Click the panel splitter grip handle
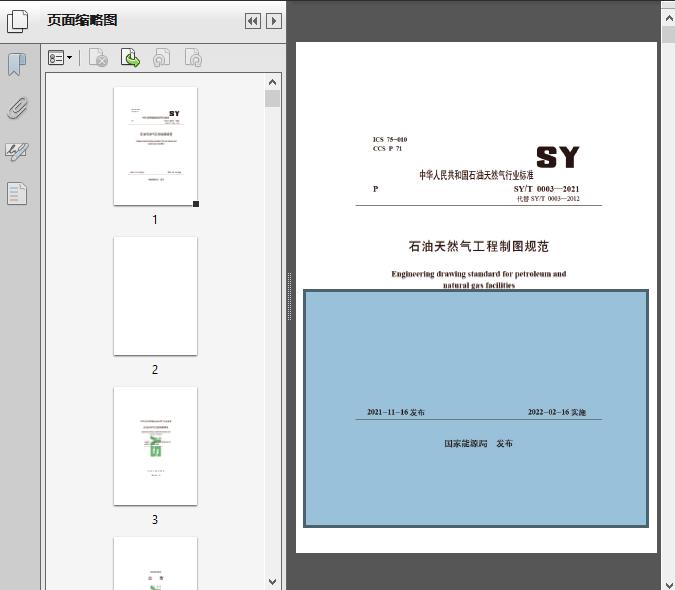The height and width of the screenshot is (590, 675). tap(290, 297)
